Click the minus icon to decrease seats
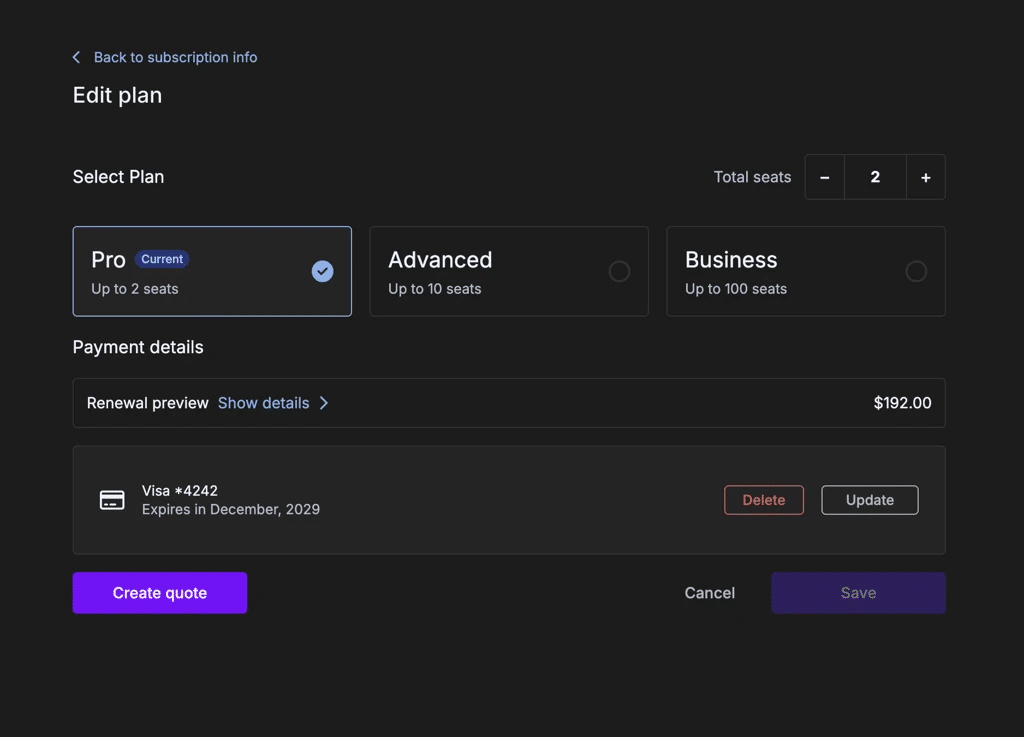 point(824,177)
